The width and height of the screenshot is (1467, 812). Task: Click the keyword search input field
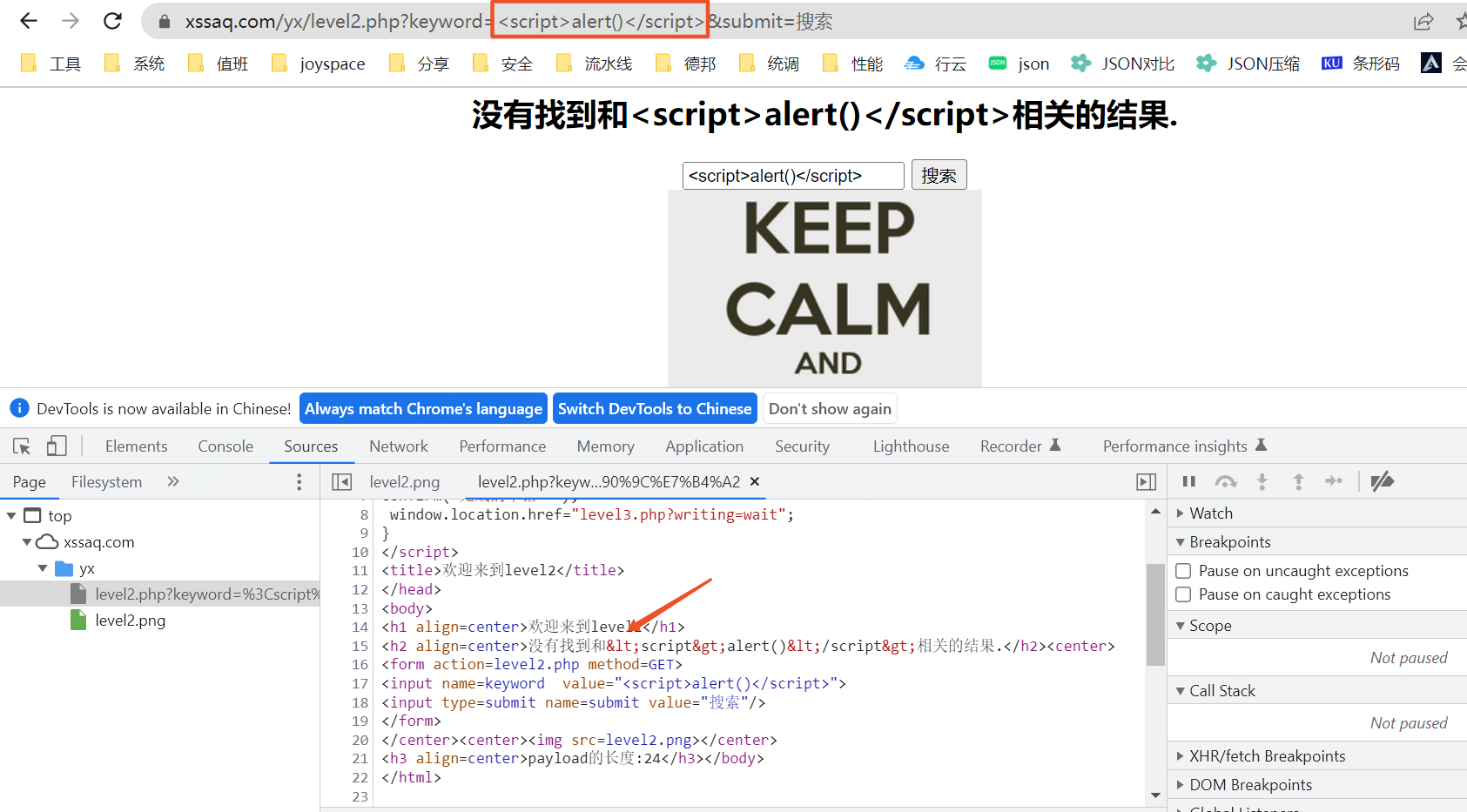[793, 175]
